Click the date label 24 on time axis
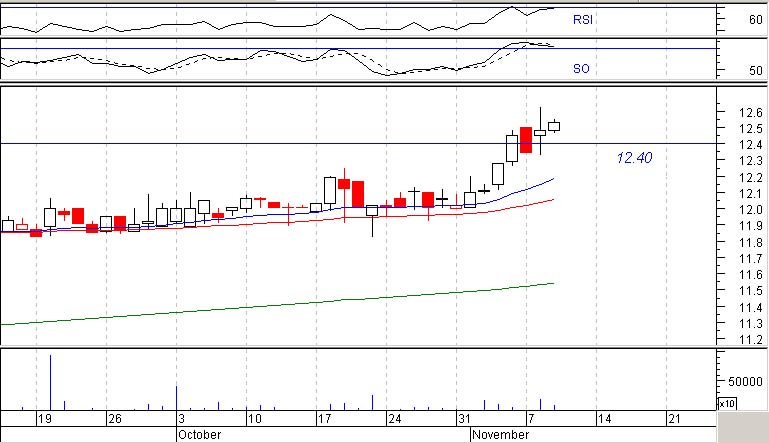The width and height of the screenshot is (769, 443). [x=395, y=419]
